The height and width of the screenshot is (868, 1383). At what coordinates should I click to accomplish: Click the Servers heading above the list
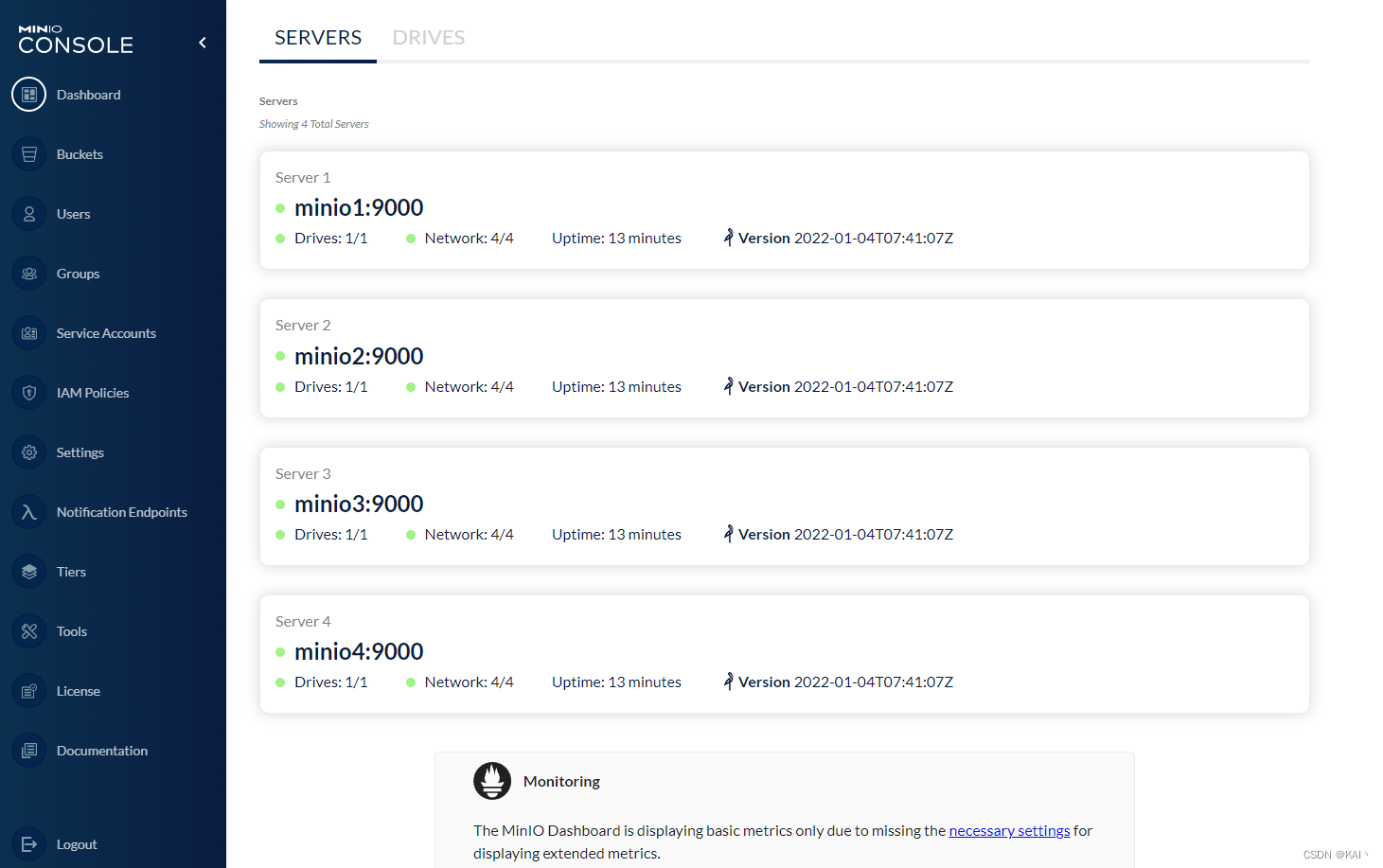click(278, 101)
